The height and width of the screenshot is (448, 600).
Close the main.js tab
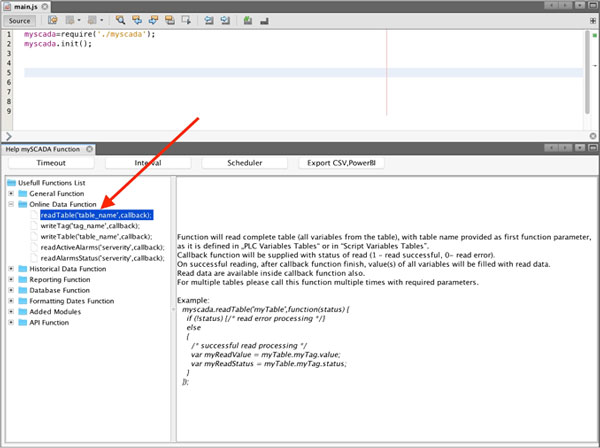pos(45,7)
